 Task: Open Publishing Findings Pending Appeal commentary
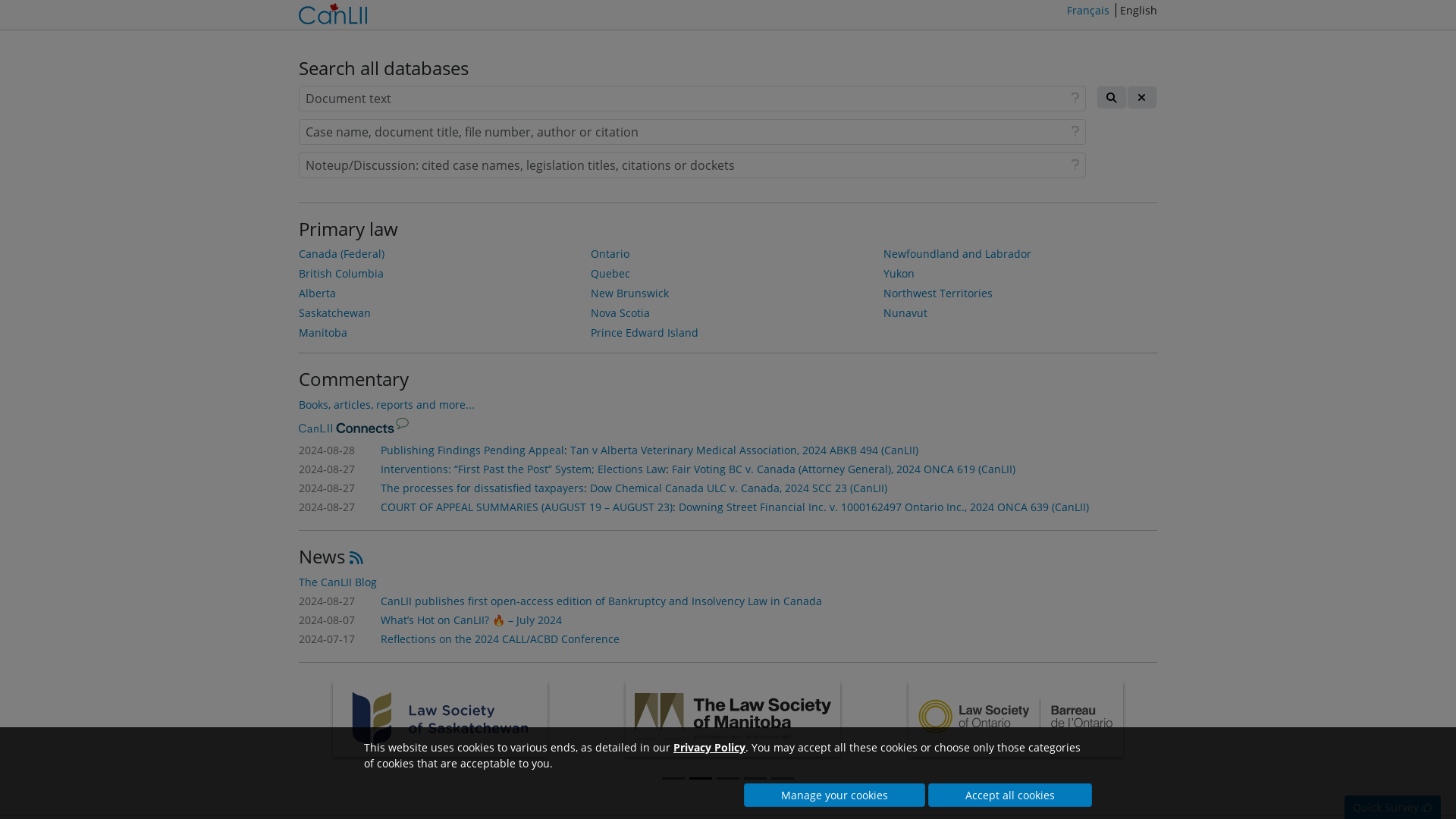[472, 450]
